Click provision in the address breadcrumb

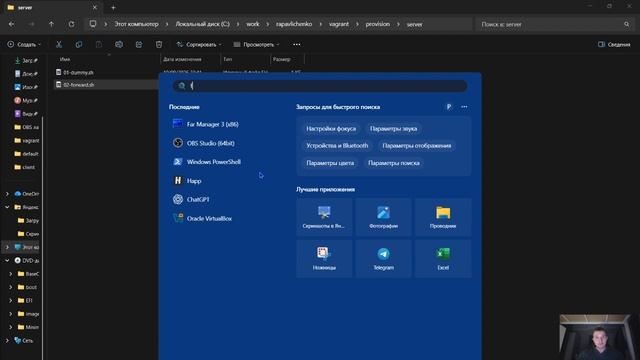pos(378,24)
